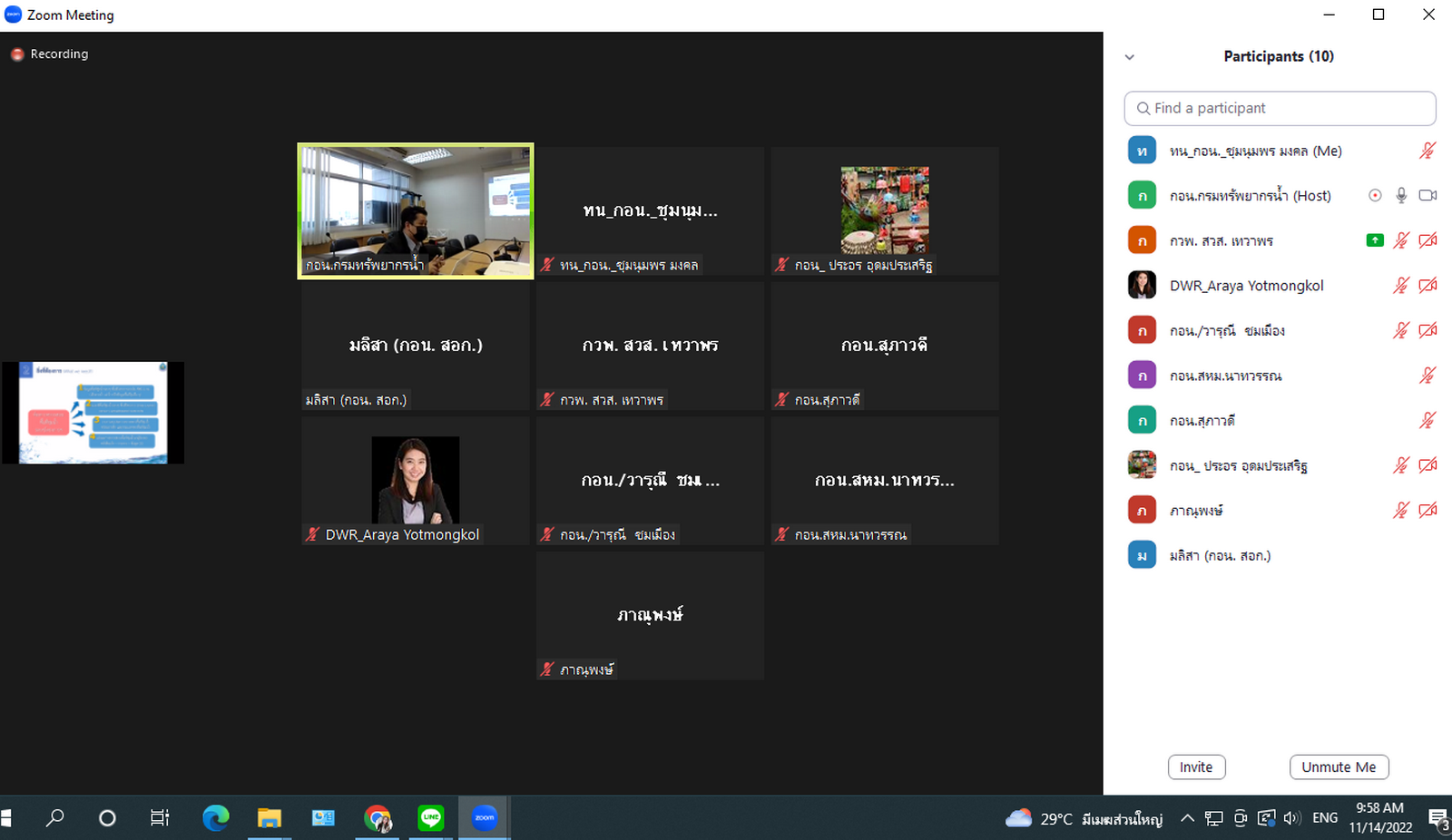
Task: Open Google Chrome from the taskbar
Action: (x=378, y=818)
